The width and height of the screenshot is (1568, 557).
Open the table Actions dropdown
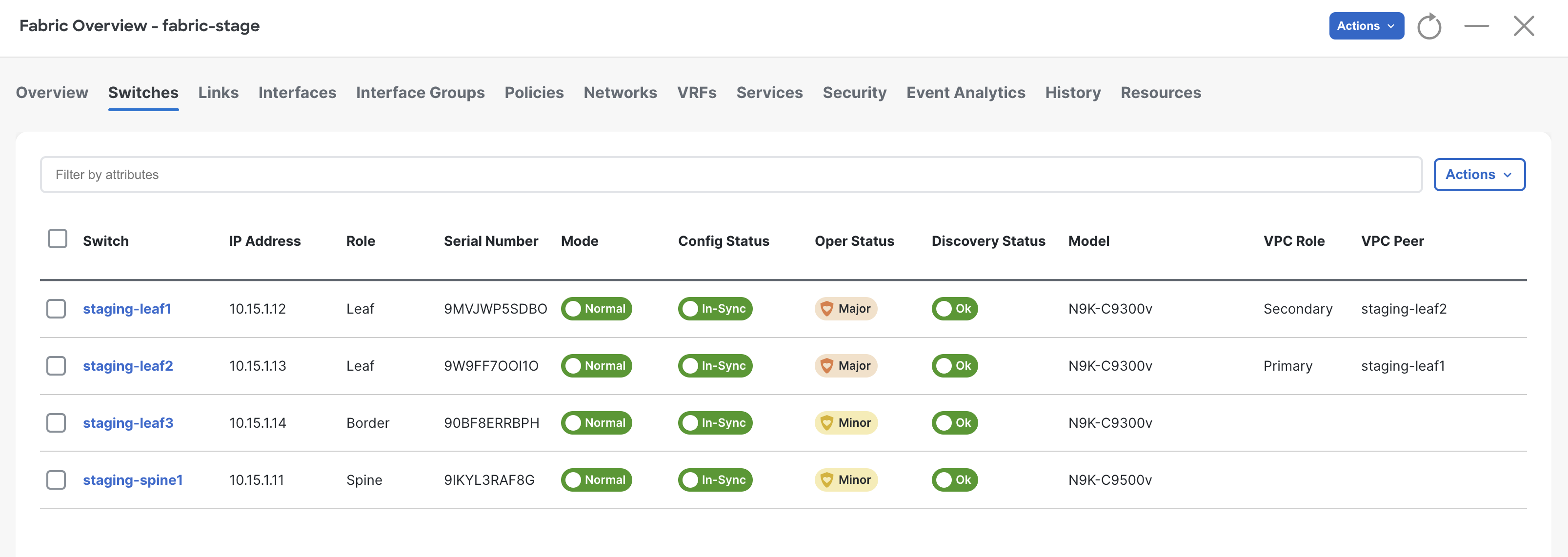click(x=1479, y=175)
